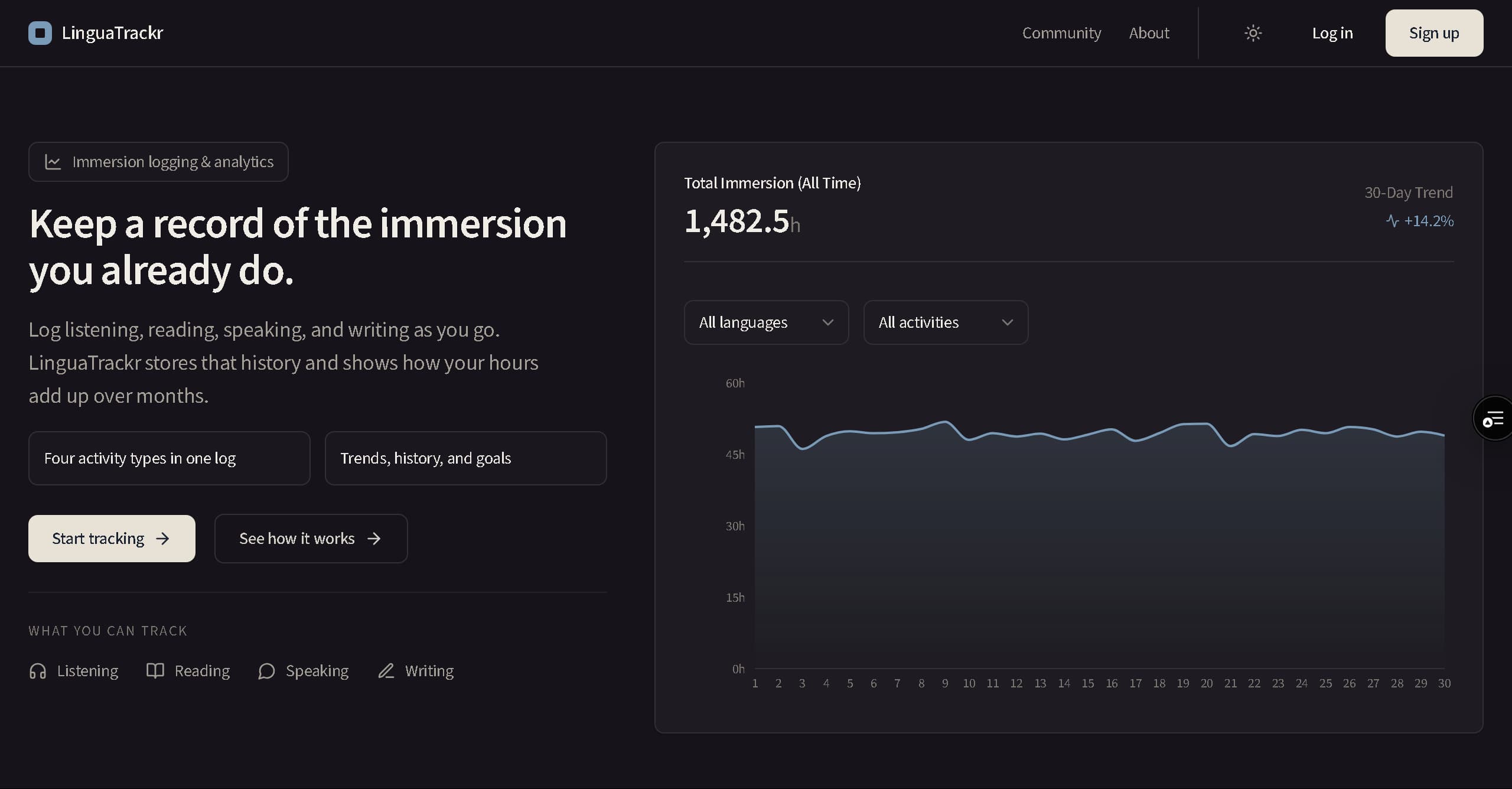Click the arrow icon in See how it works
This screenshot has width=1512, height=789.
coord(374,539)
